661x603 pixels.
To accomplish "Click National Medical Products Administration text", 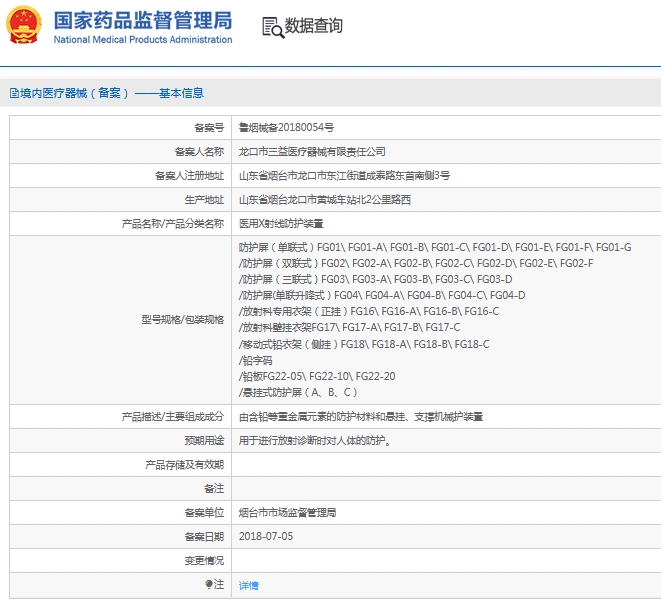I will [x=143, y=40].
